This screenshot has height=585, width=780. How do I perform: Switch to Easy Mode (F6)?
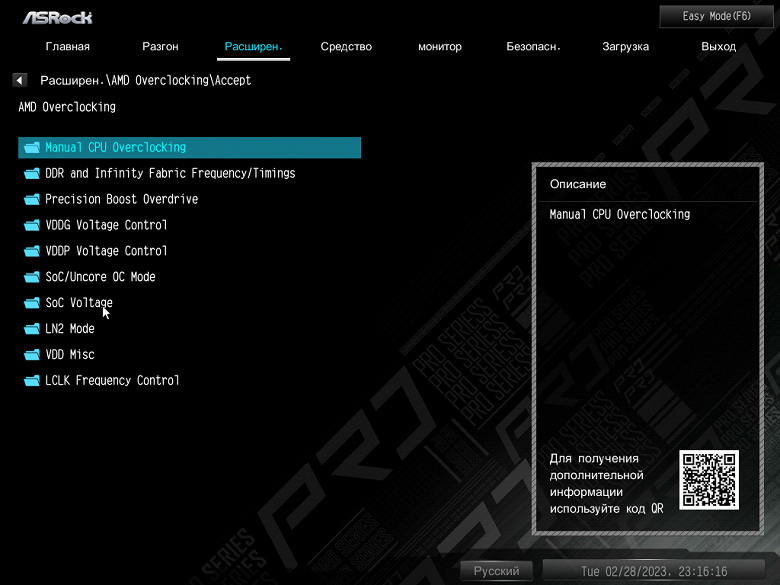[x=716, y=16]
